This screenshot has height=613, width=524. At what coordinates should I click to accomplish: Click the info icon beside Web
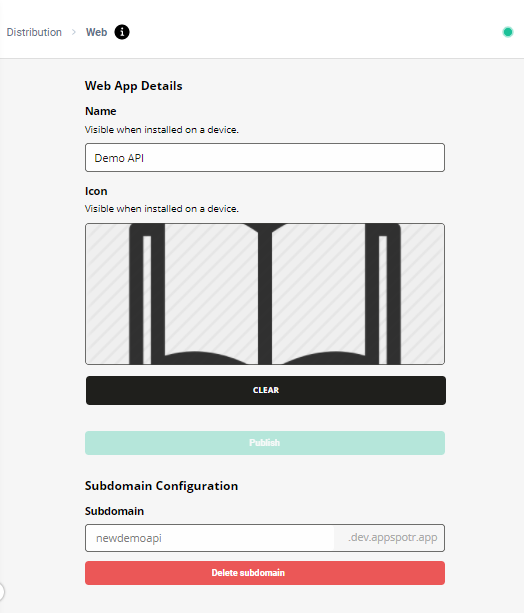click(x=122, y=32)
